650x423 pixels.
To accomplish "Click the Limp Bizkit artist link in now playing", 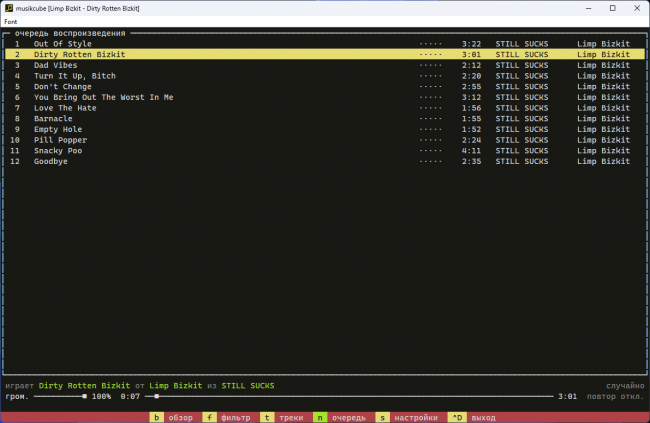I will (x=176, y=386).
